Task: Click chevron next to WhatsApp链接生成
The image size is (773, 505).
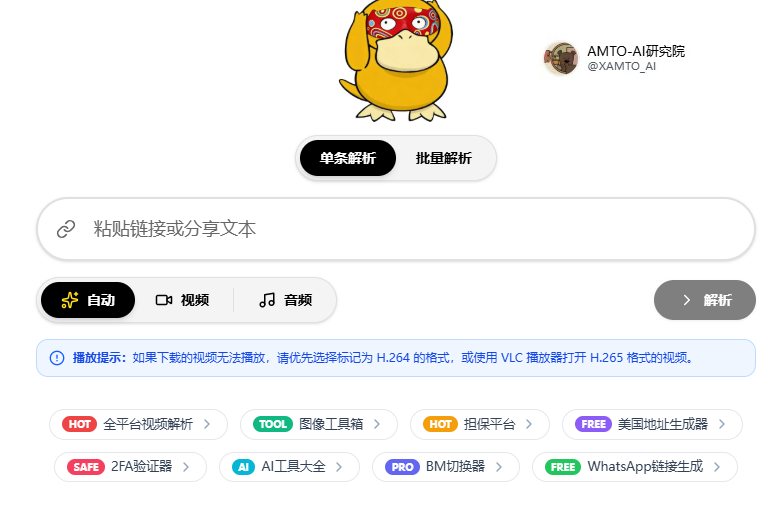Action: (717, 467)
